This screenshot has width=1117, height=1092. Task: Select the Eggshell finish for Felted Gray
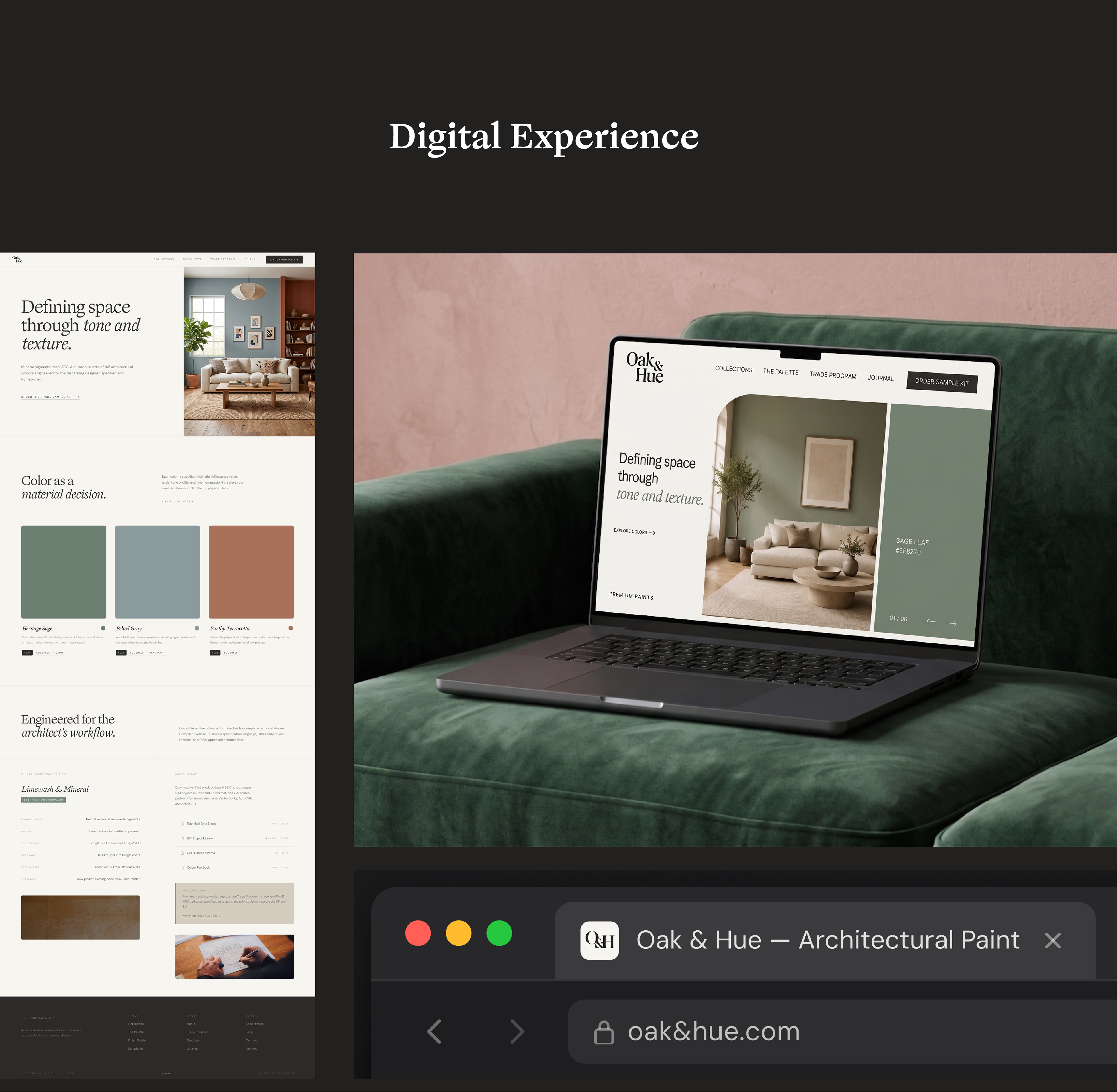137,653
